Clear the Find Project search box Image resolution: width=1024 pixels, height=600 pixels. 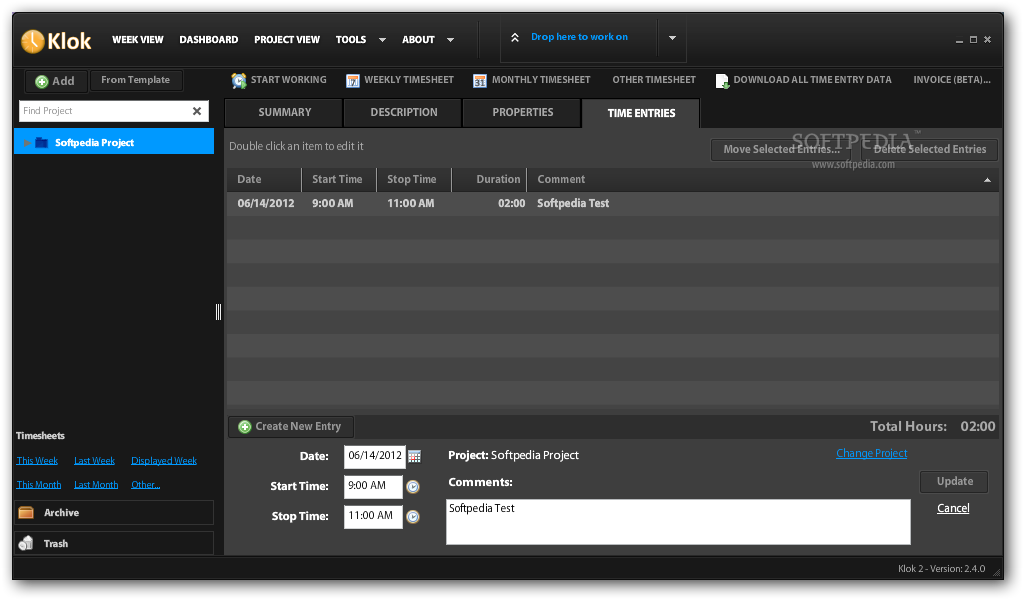pyautogui.click(x=197, y=111)
